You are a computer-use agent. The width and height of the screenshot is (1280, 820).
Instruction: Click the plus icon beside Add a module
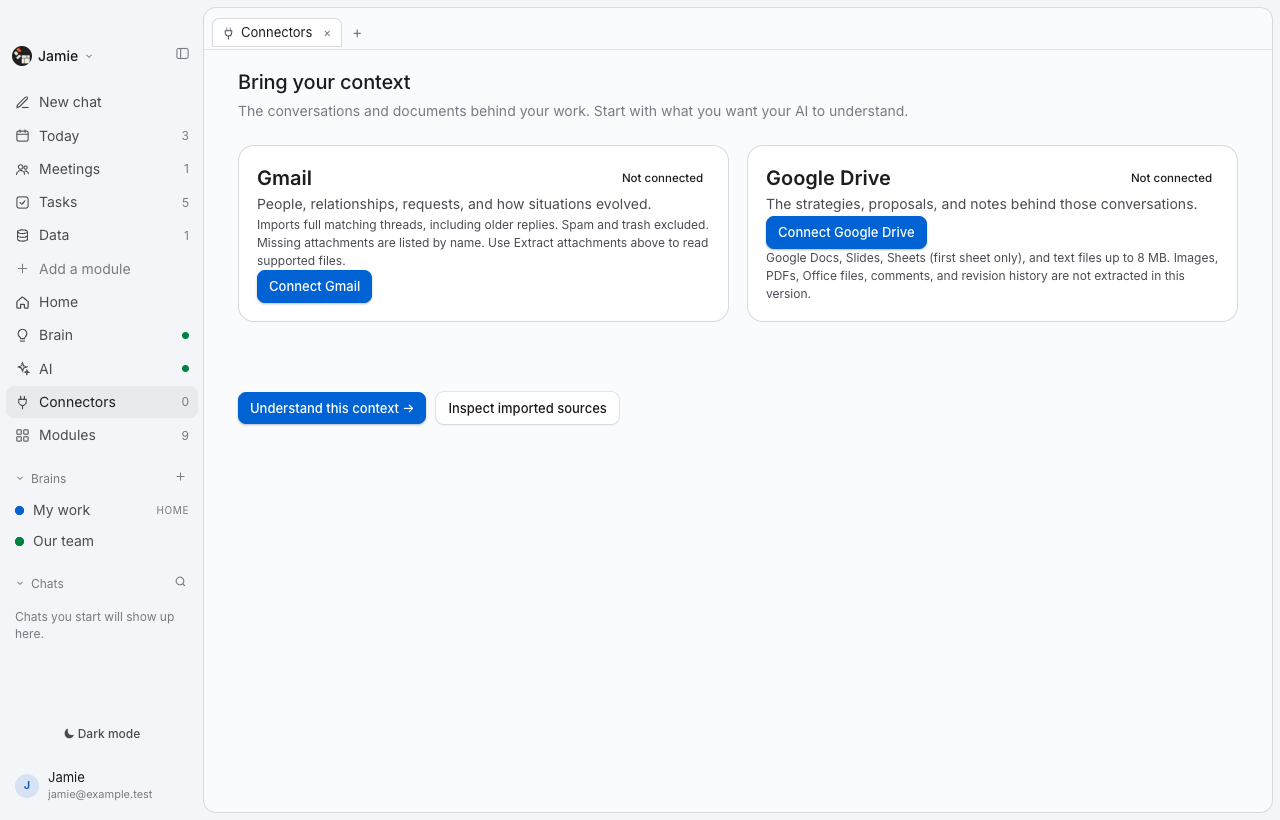point(23,269)
